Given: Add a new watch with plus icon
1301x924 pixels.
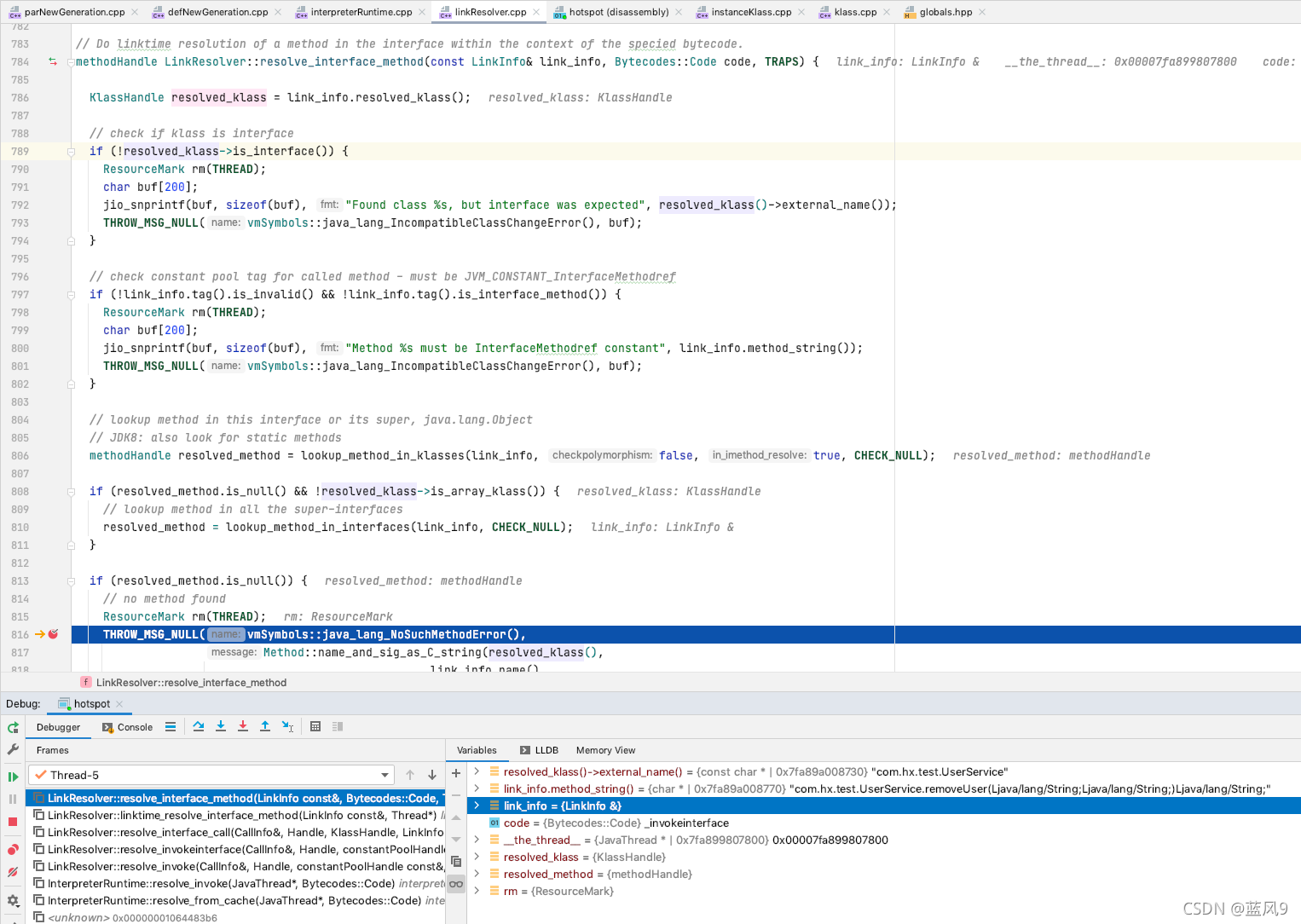Looking at the screenshot, I should point(456,773).
